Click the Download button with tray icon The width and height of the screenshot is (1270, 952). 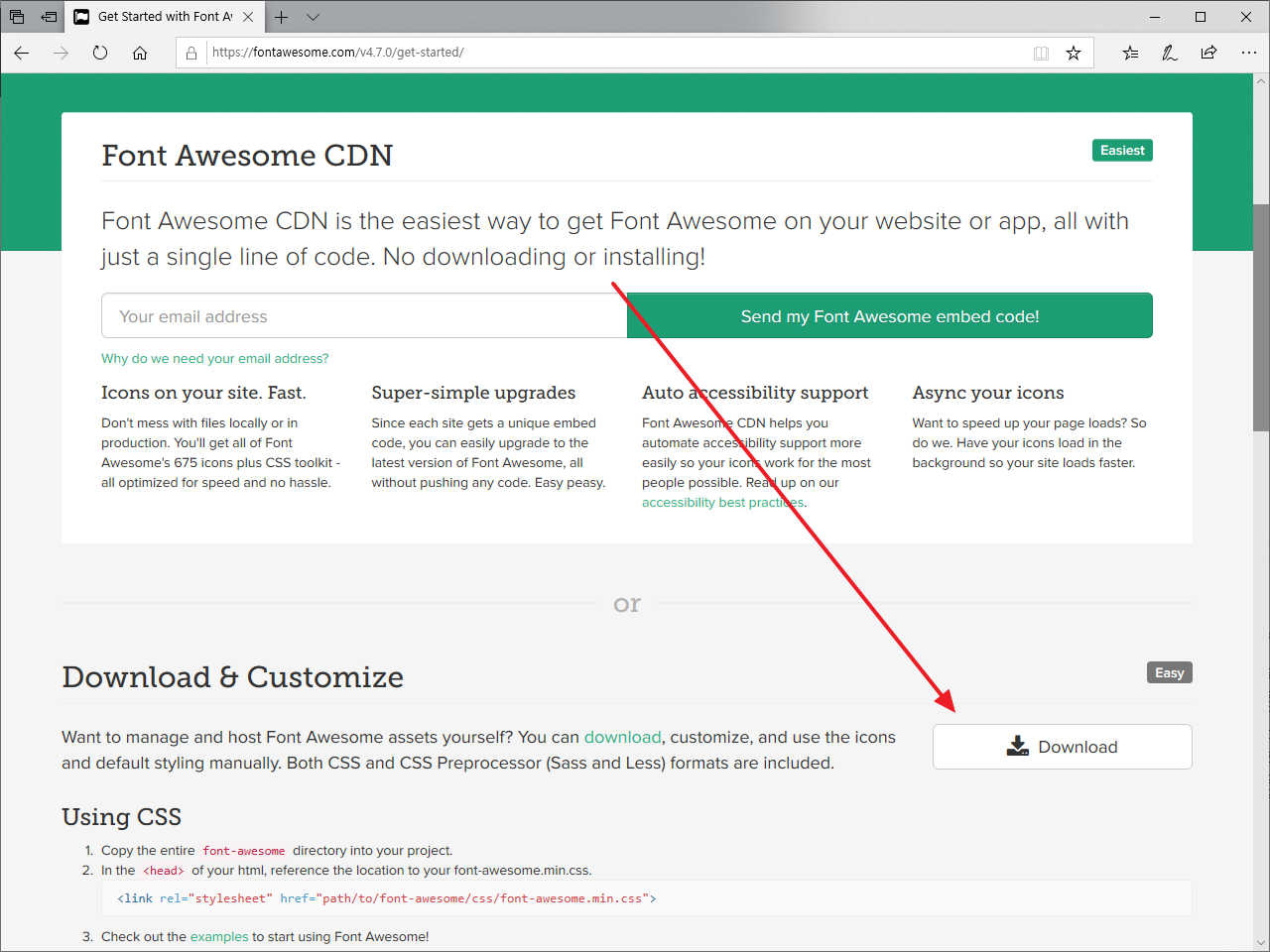(1063, 747)
